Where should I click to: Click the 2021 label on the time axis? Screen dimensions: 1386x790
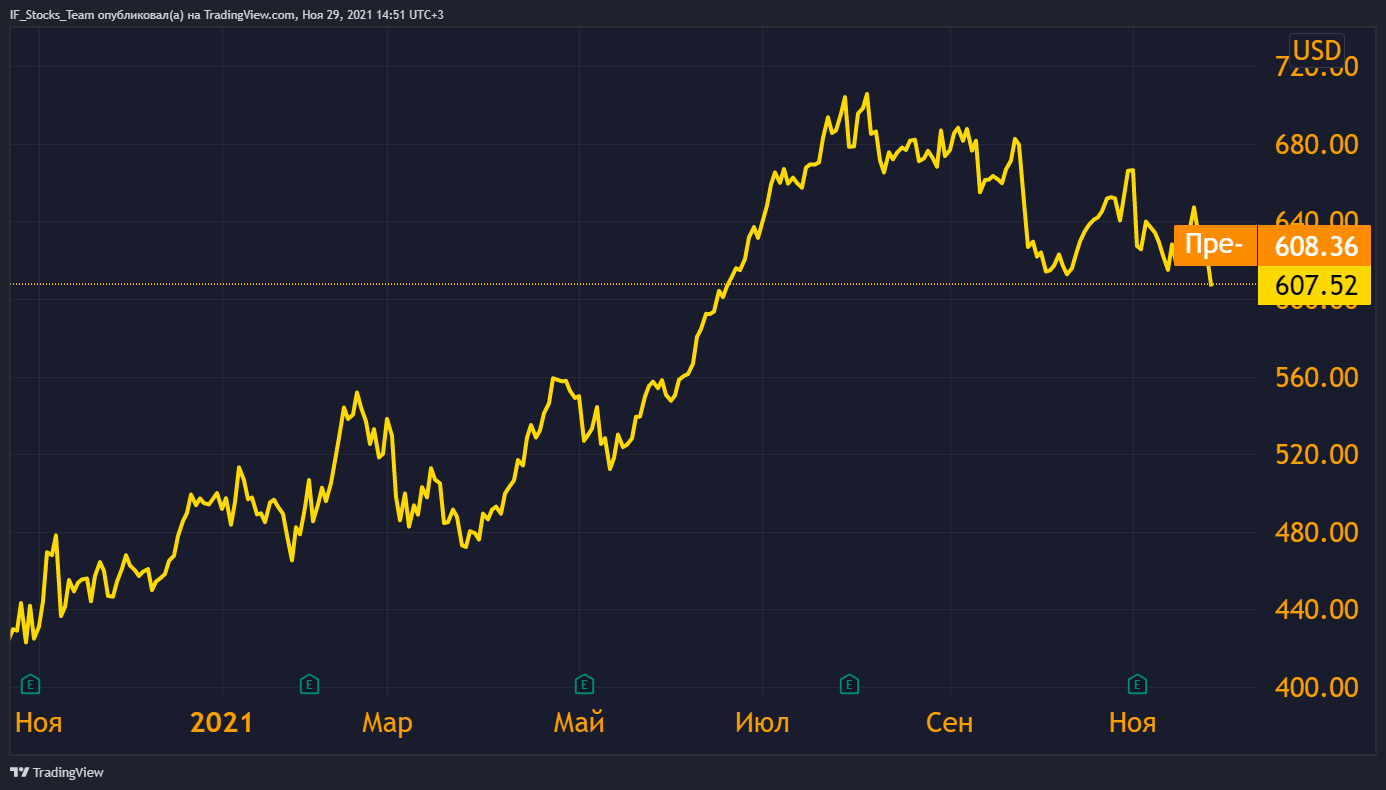tap(222, 722)
